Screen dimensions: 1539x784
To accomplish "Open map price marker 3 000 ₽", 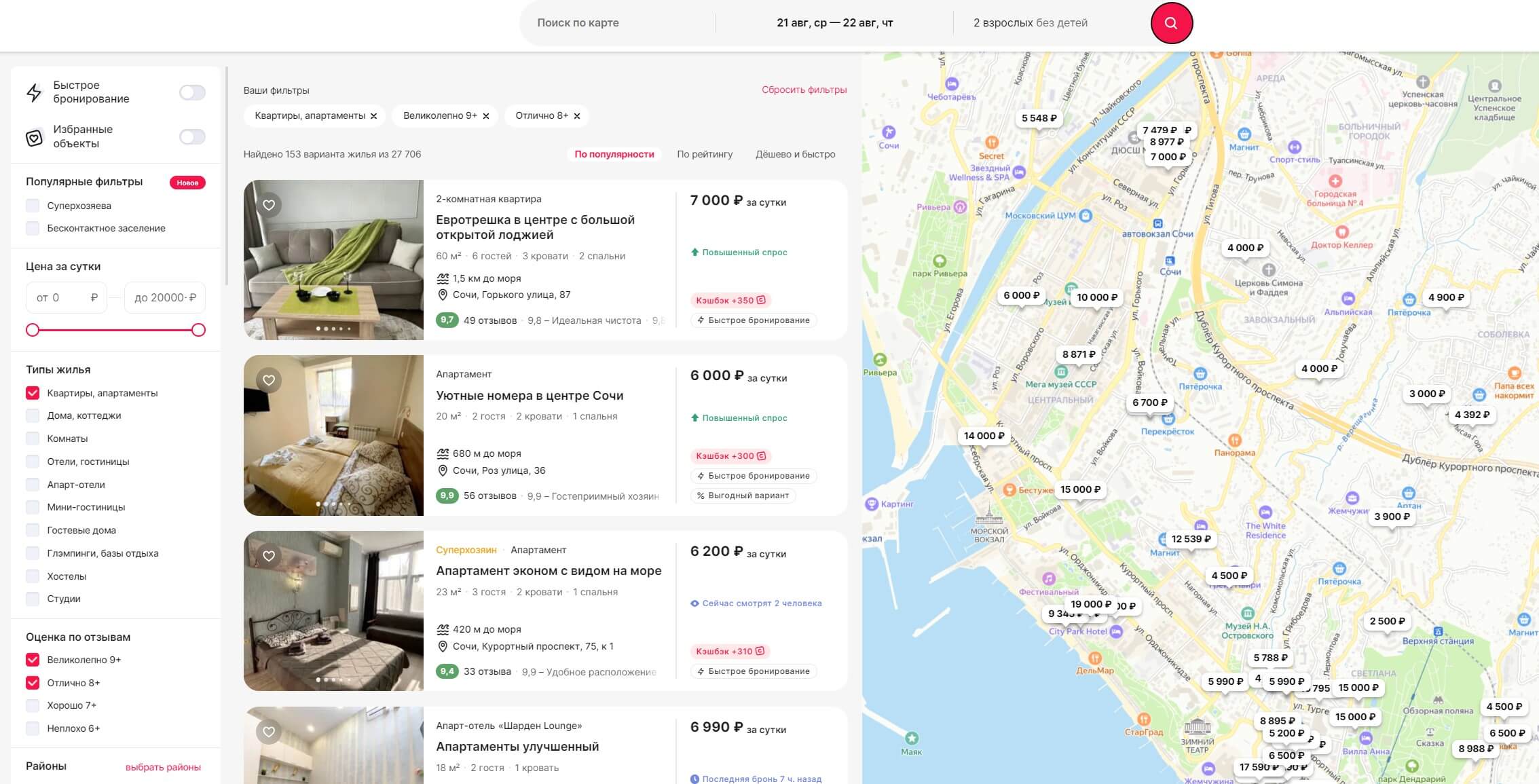I will [x=1427, y=394].
